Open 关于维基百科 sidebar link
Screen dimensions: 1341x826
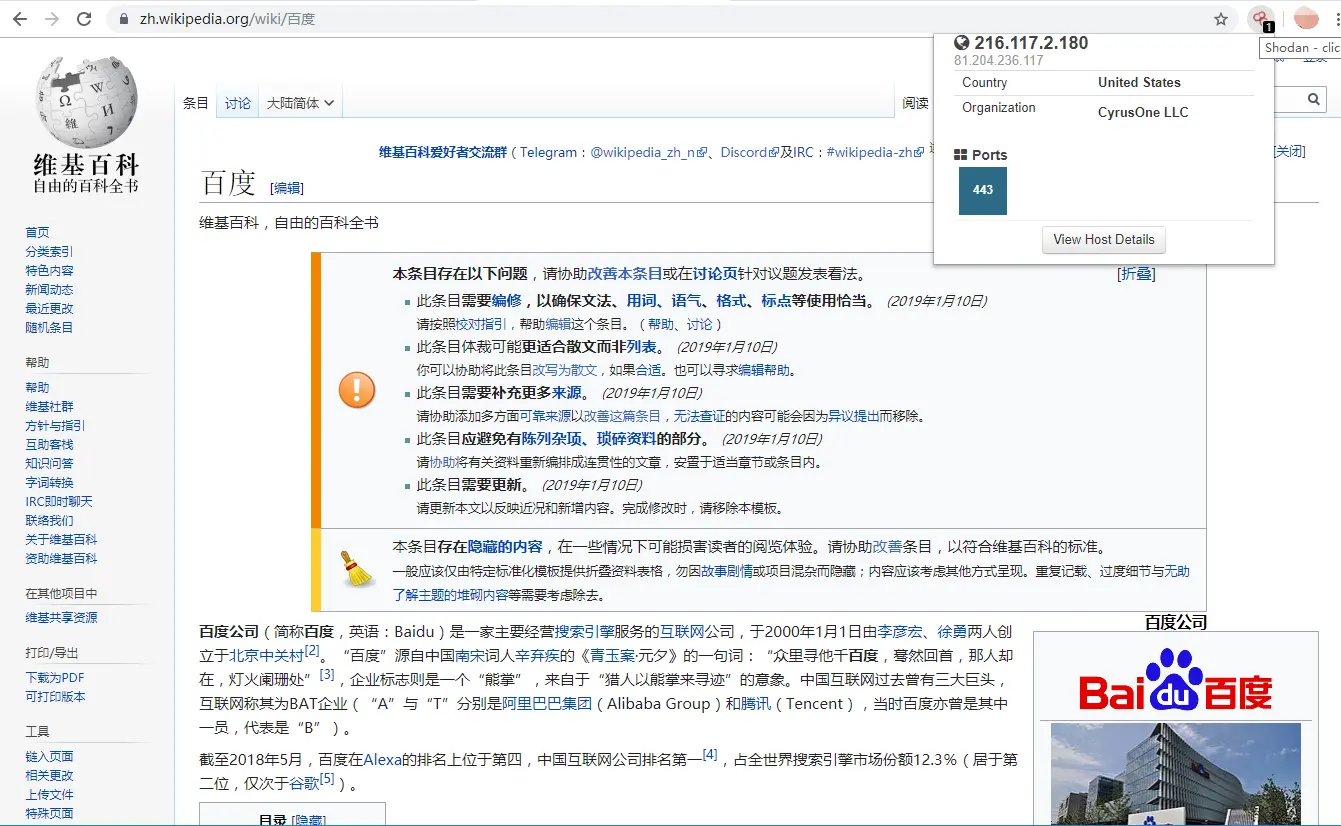(x=61, y=539)
